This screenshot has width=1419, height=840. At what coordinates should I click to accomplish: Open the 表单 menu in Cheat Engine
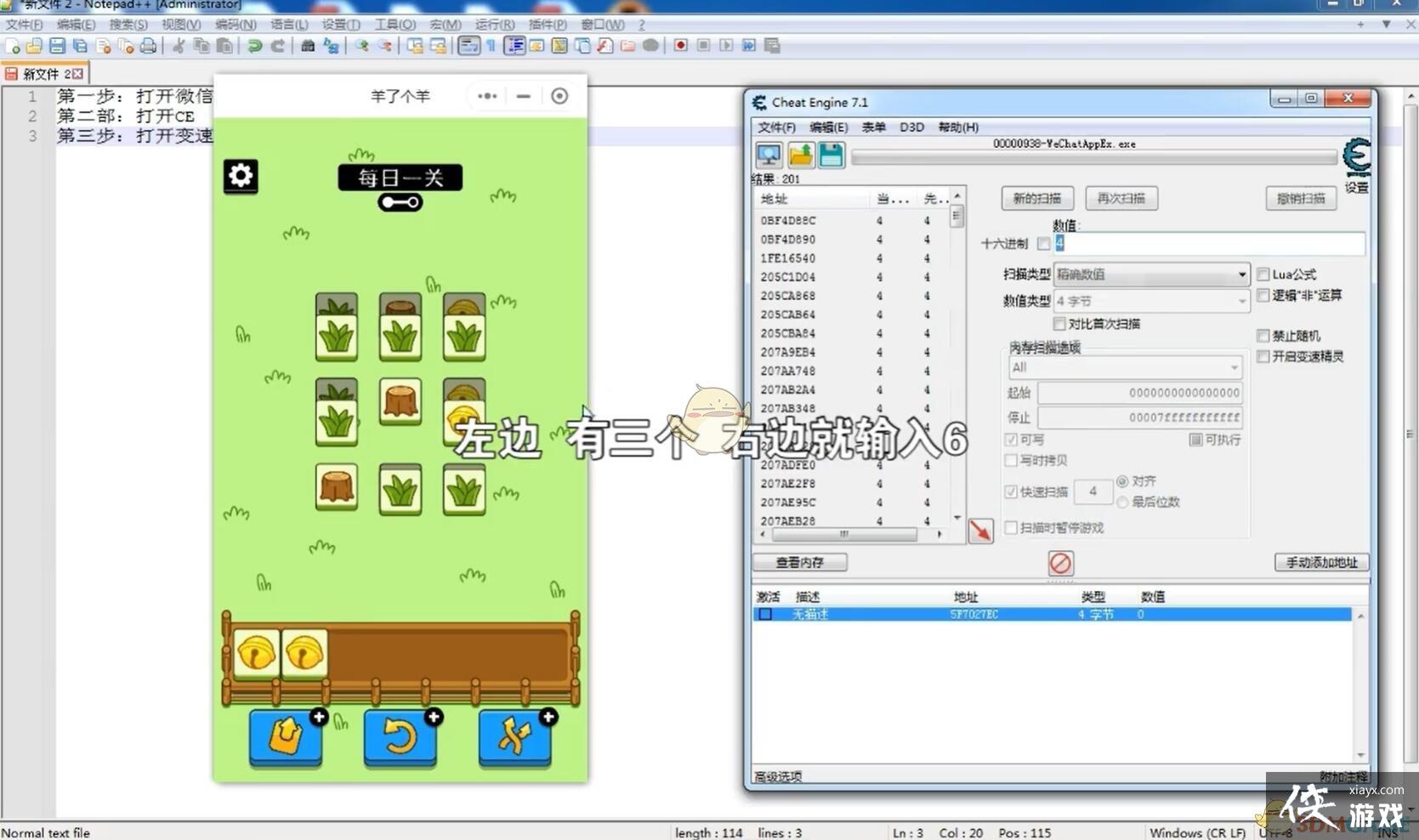873,128
